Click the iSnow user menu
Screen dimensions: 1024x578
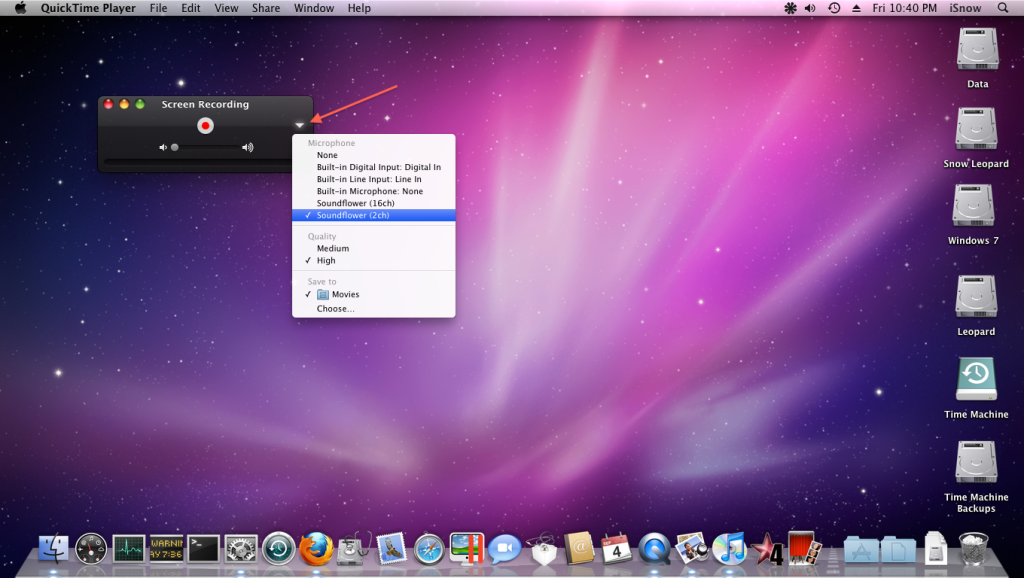click(965, 8)
